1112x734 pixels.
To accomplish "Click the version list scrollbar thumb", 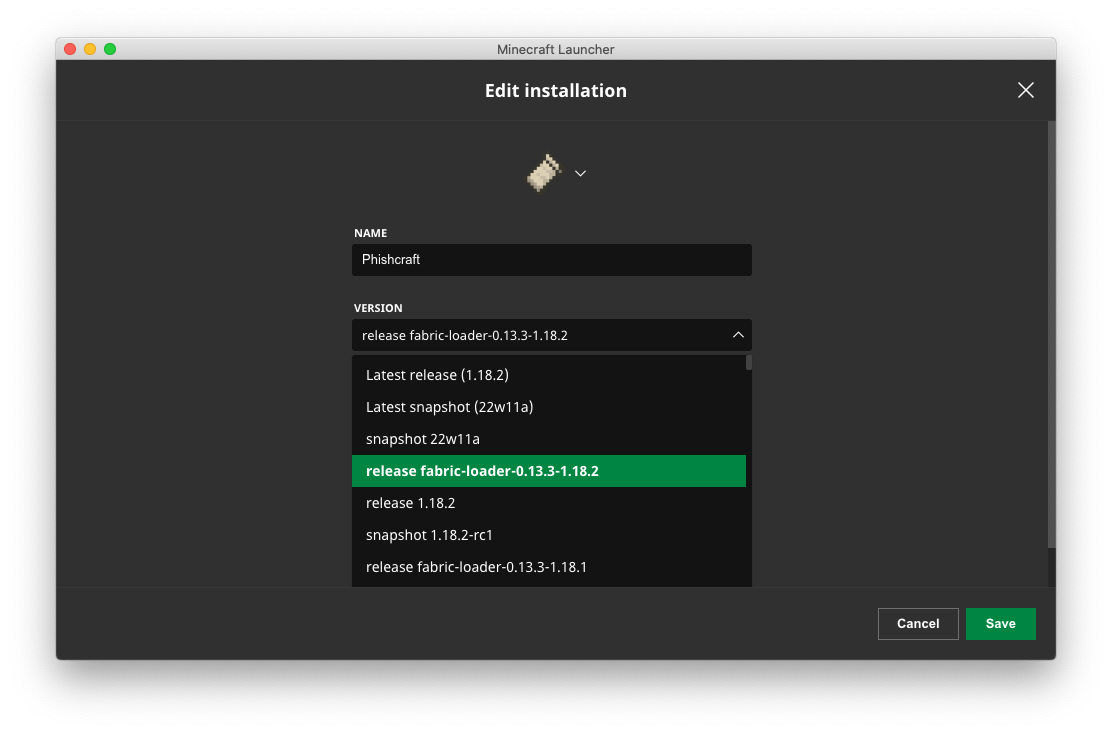I will point(749,363).
